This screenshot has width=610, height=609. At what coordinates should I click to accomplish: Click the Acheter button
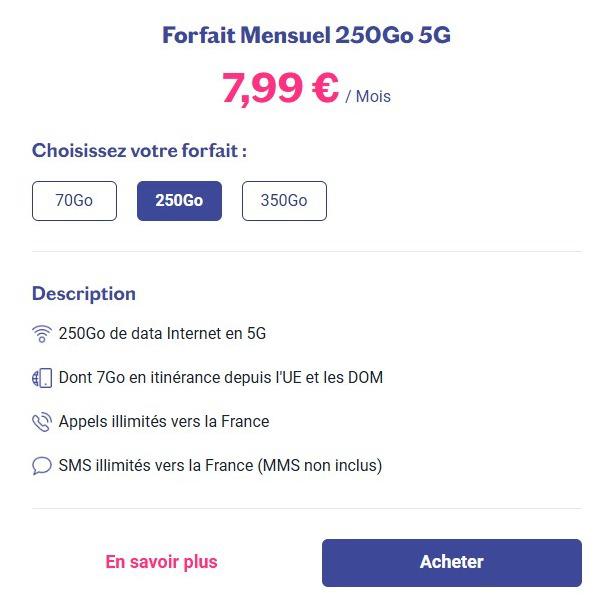tap(452, 563)
